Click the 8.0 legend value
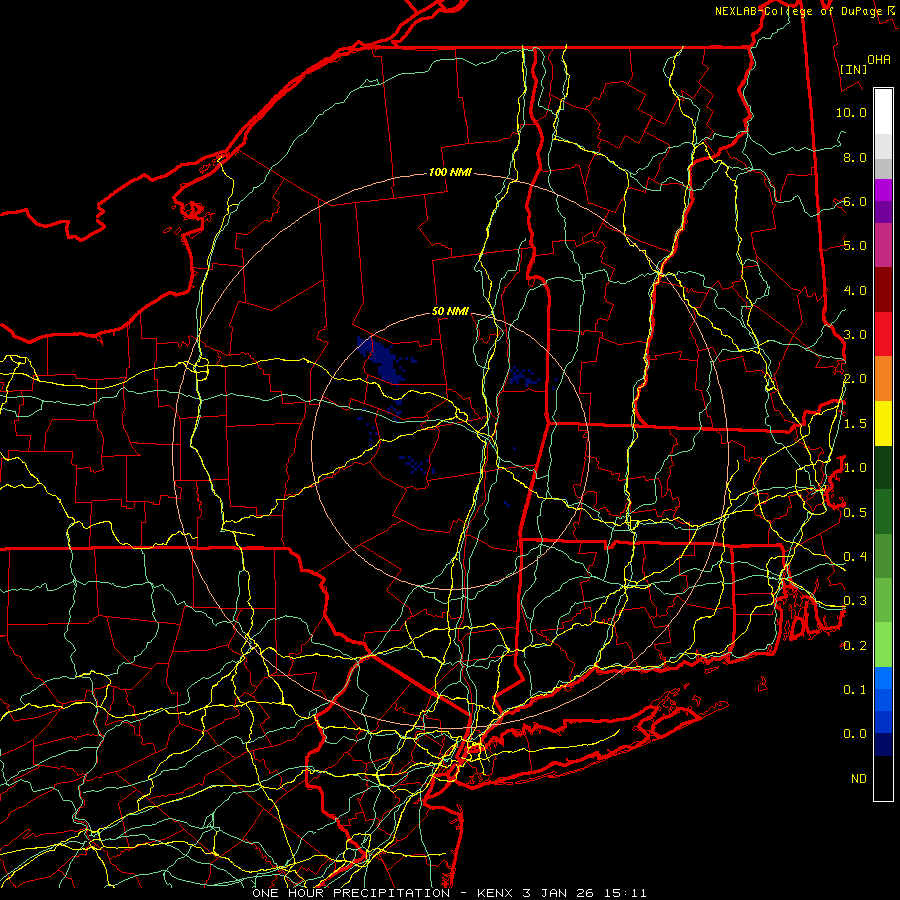 click(x=855, y=157)
